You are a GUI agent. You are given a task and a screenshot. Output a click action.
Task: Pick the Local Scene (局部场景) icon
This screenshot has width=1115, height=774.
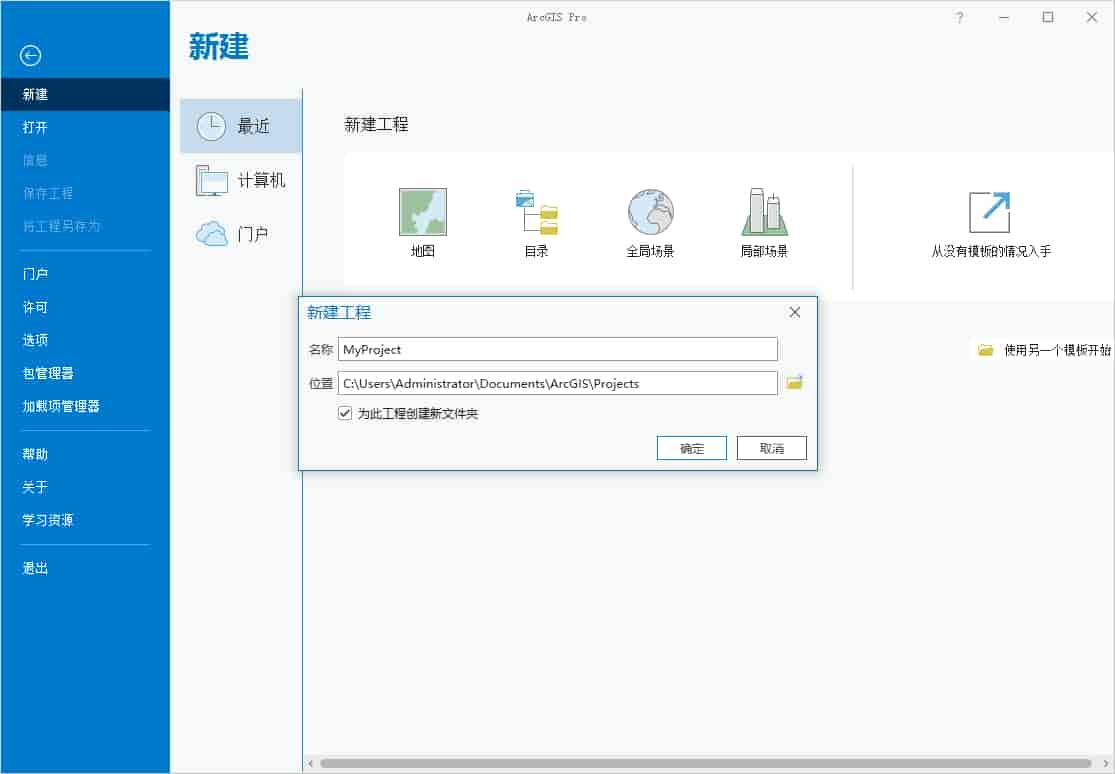764,212
